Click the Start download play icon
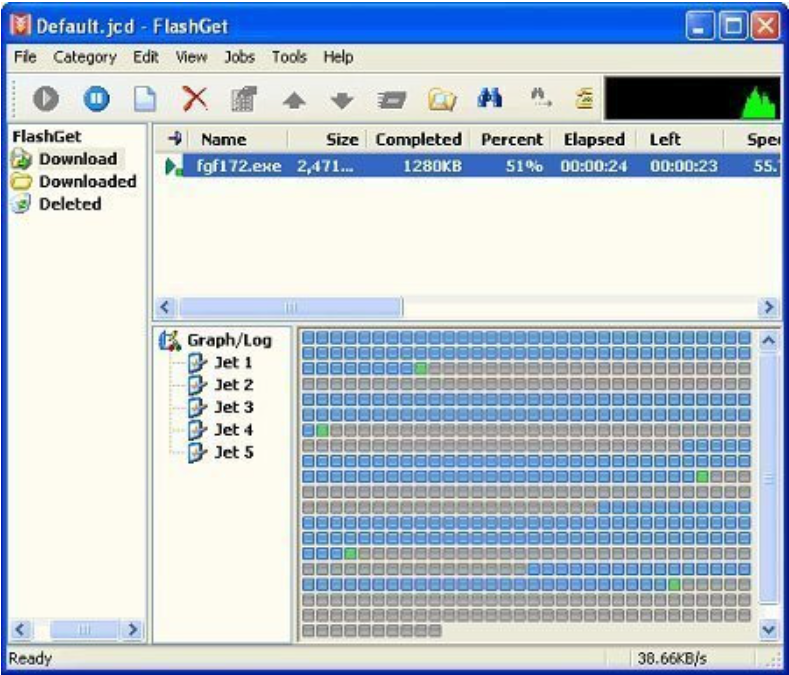Screen dimensions: 789x675 point(47,99)
